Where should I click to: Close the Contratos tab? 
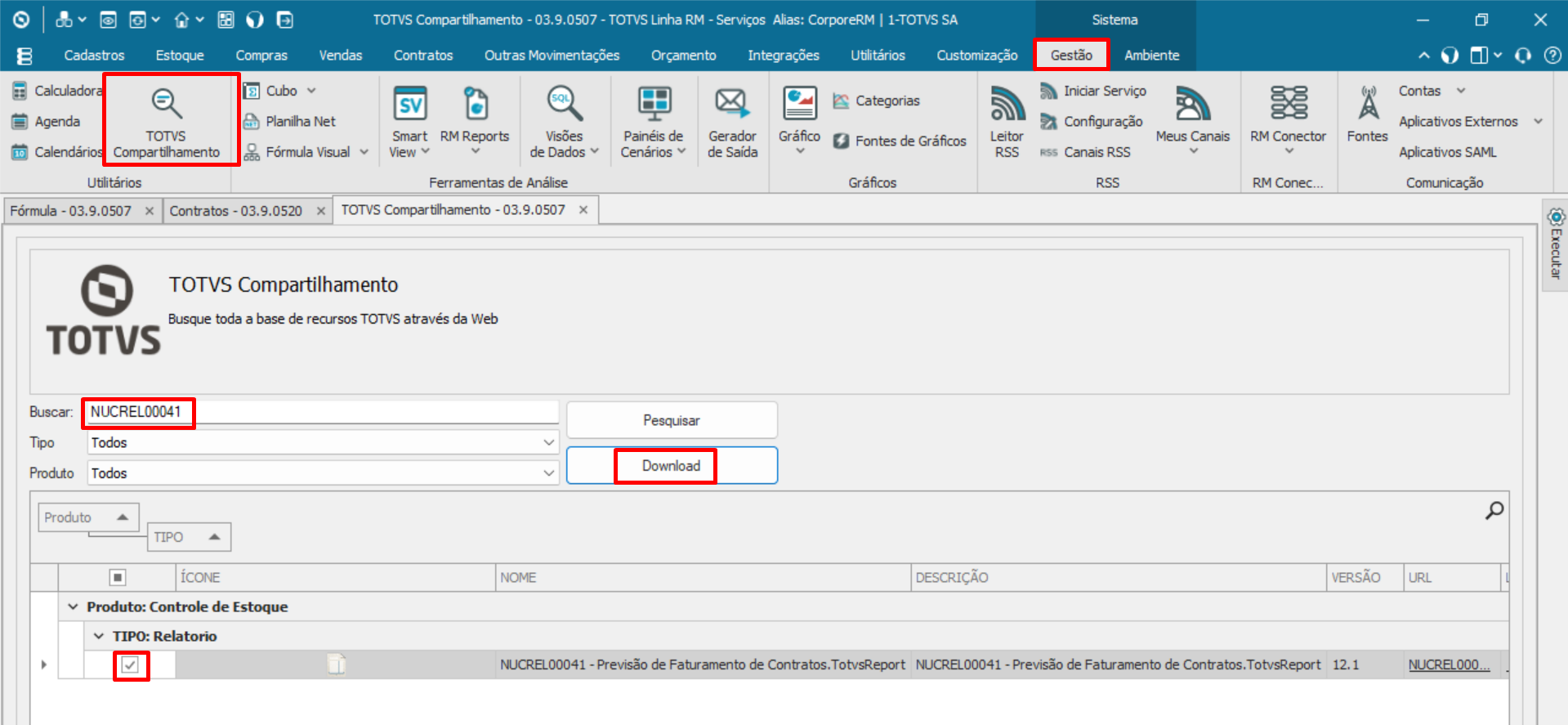click(321, 211)
